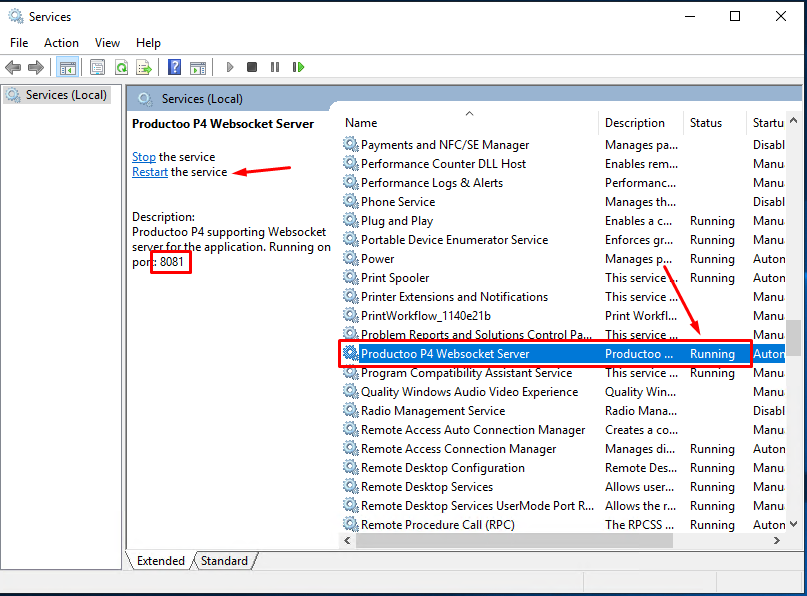Sort the list by the Name column header

coord(363,123)
